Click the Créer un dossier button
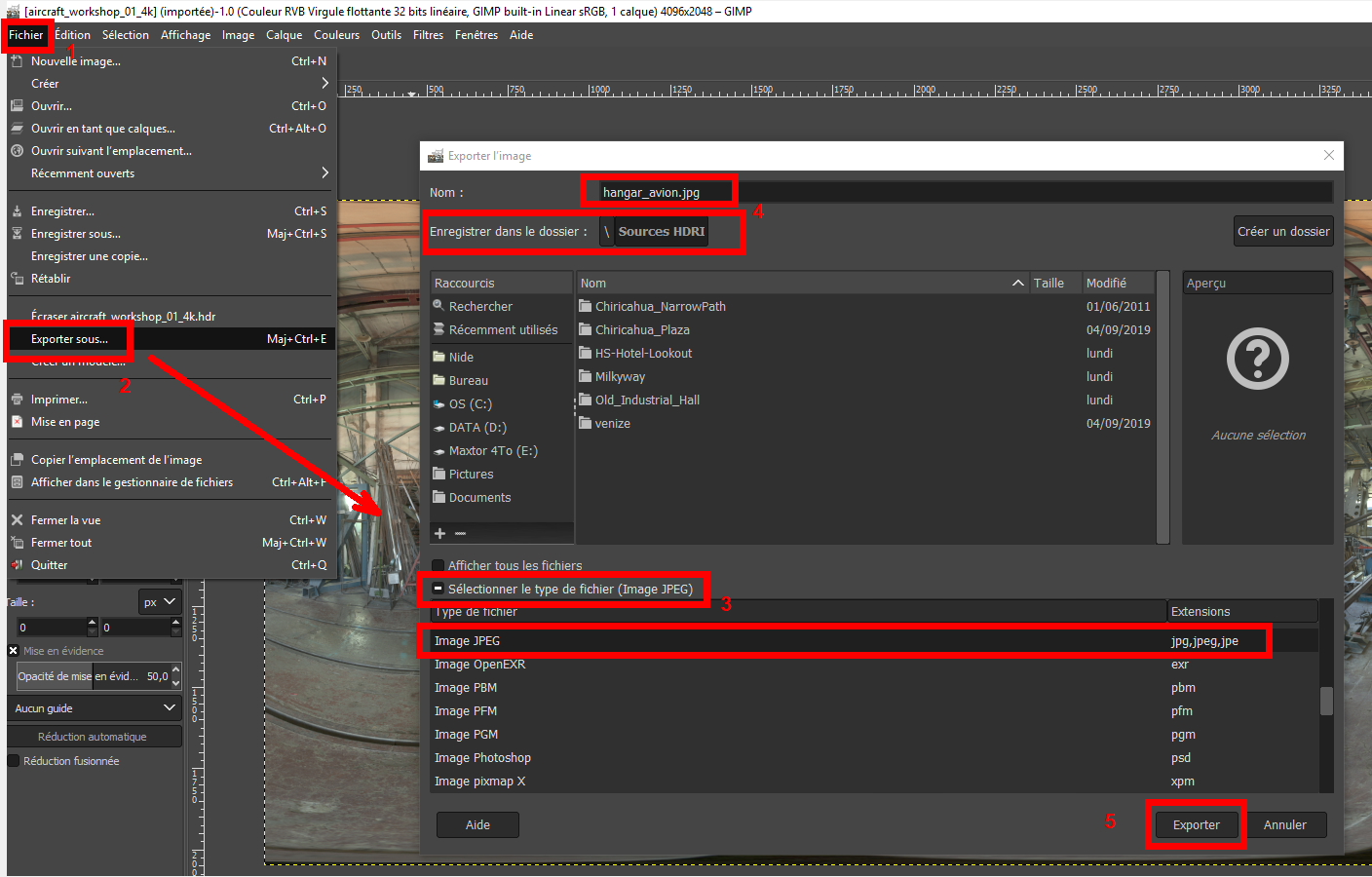This screenshot has height=877, width=1372. click(1282, 232)
